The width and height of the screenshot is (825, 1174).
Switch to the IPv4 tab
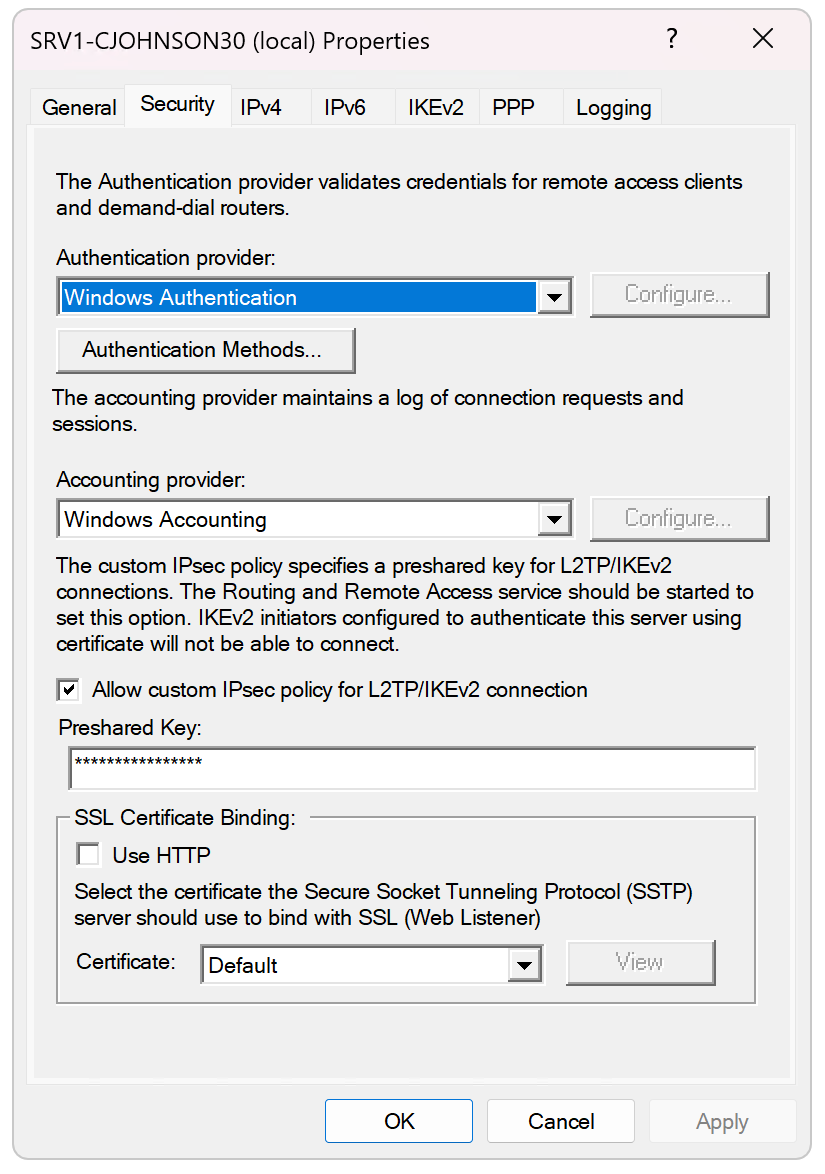262,107
